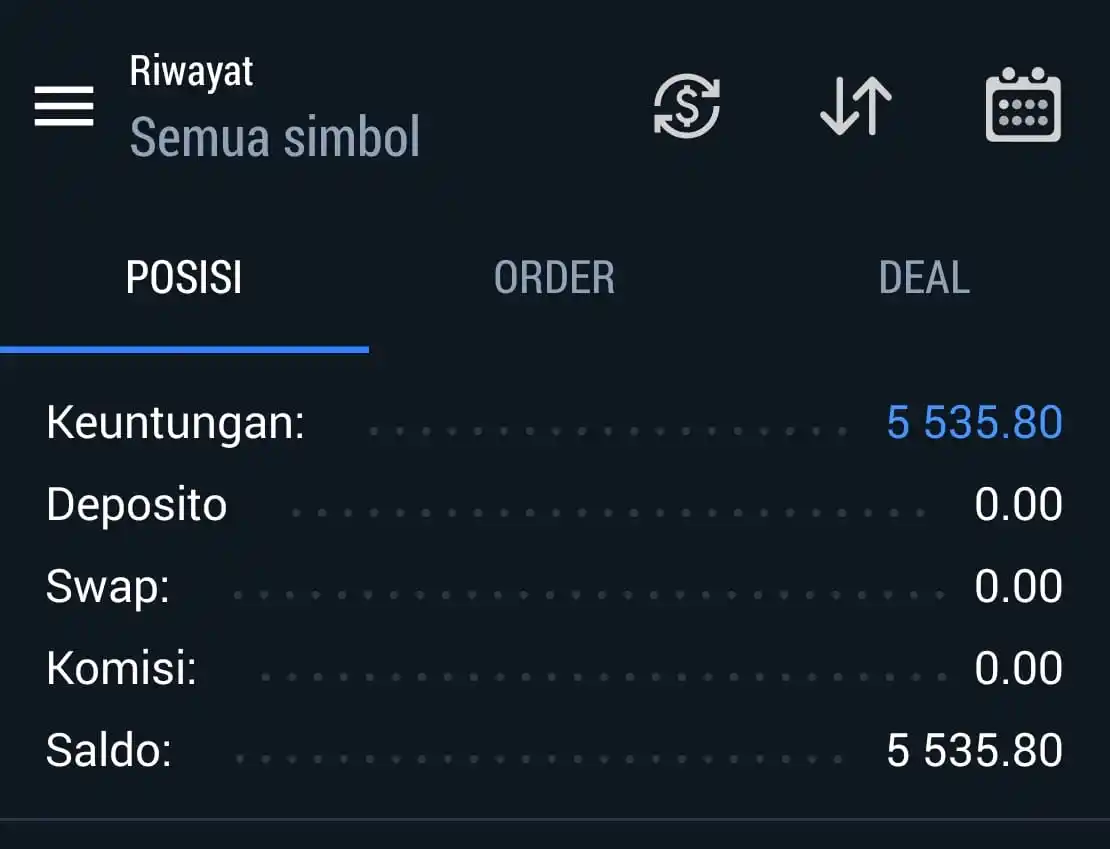
Task: Switch to the ORDER tab
Action: (554, 277)
